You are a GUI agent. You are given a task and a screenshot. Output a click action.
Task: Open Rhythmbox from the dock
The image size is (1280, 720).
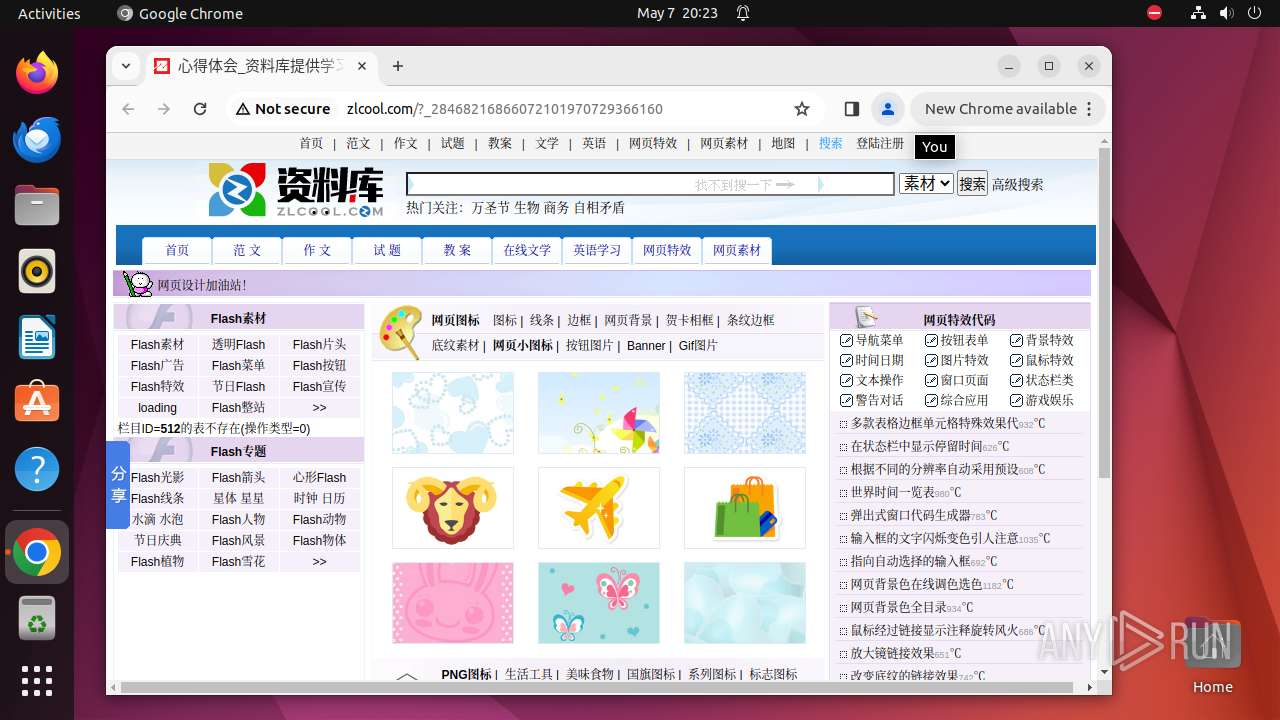coord(37,271)
